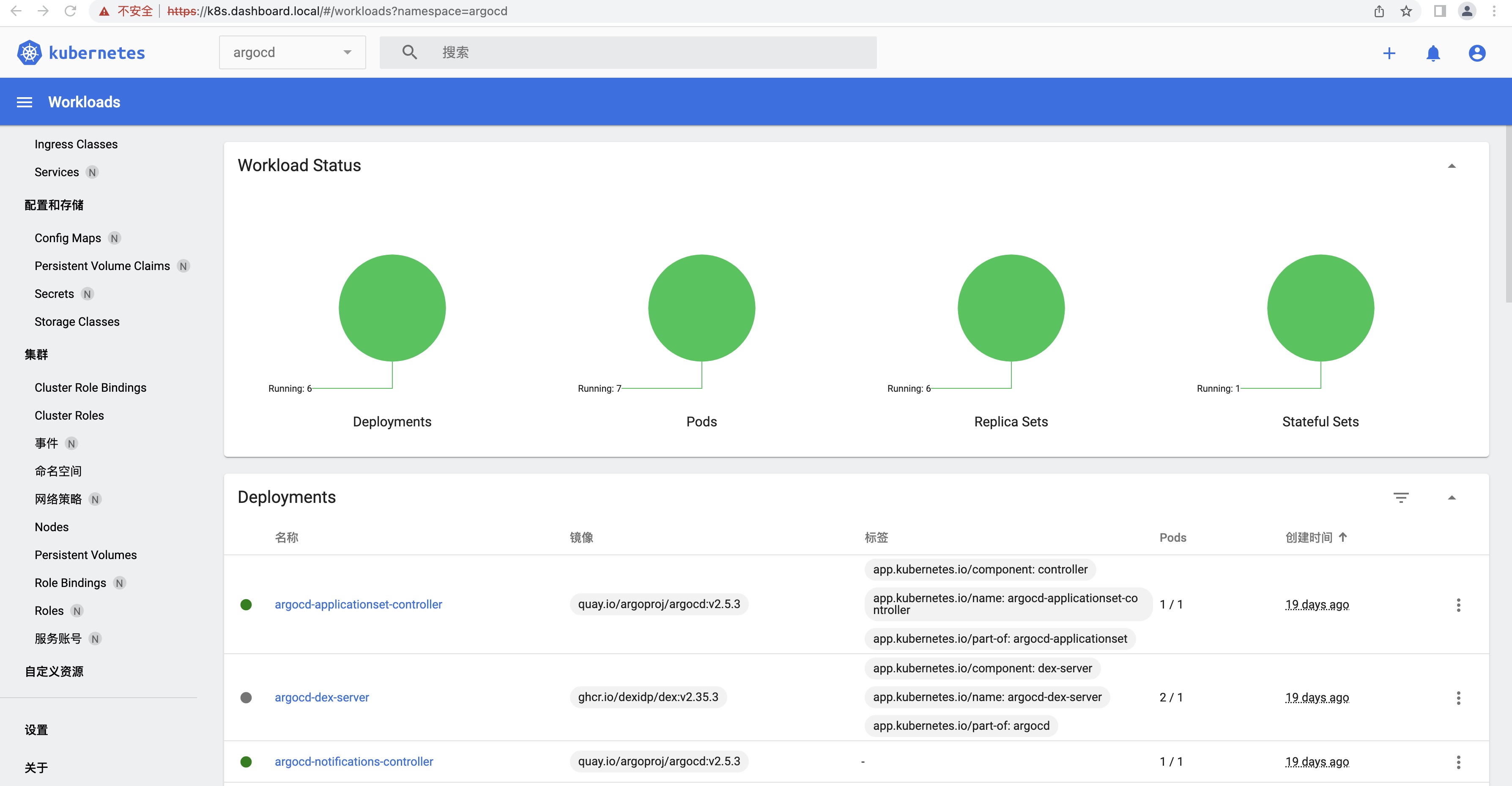Open Nodes in sidebar
The image size is (1512, 786).
point(52,527)
